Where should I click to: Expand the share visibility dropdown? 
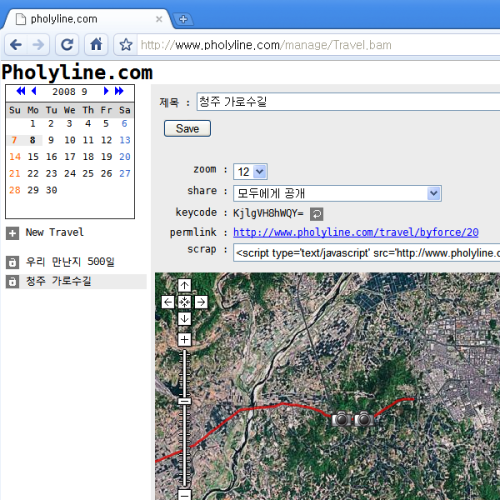(x=337, y=193)
